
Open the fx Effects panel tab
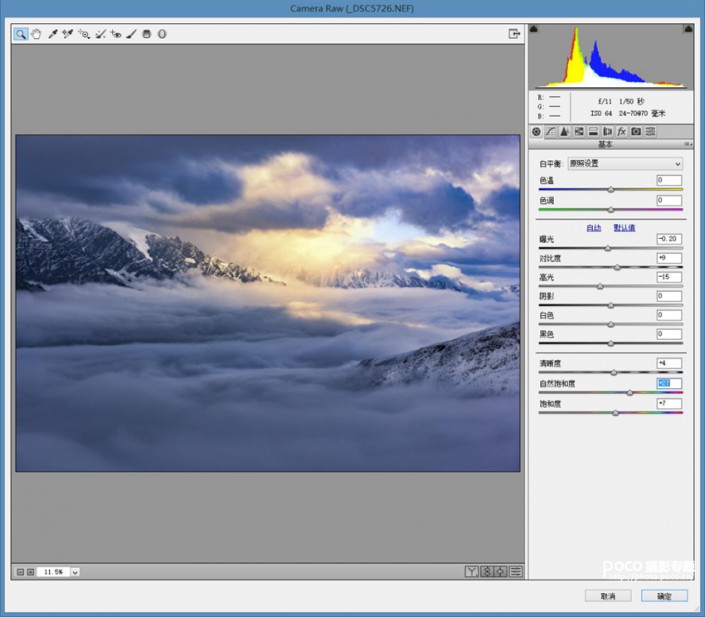[621, 131]
